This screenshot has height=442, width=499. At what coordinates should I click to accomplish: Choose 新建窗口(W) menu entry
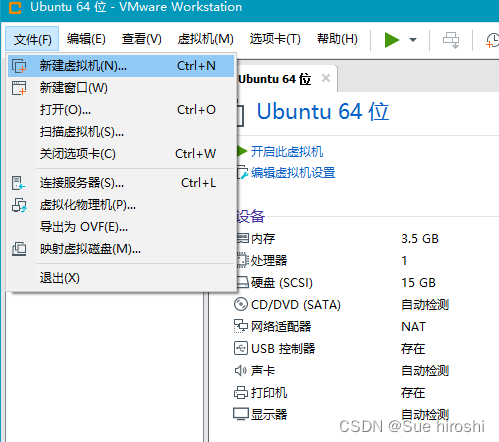coord(121,88)
